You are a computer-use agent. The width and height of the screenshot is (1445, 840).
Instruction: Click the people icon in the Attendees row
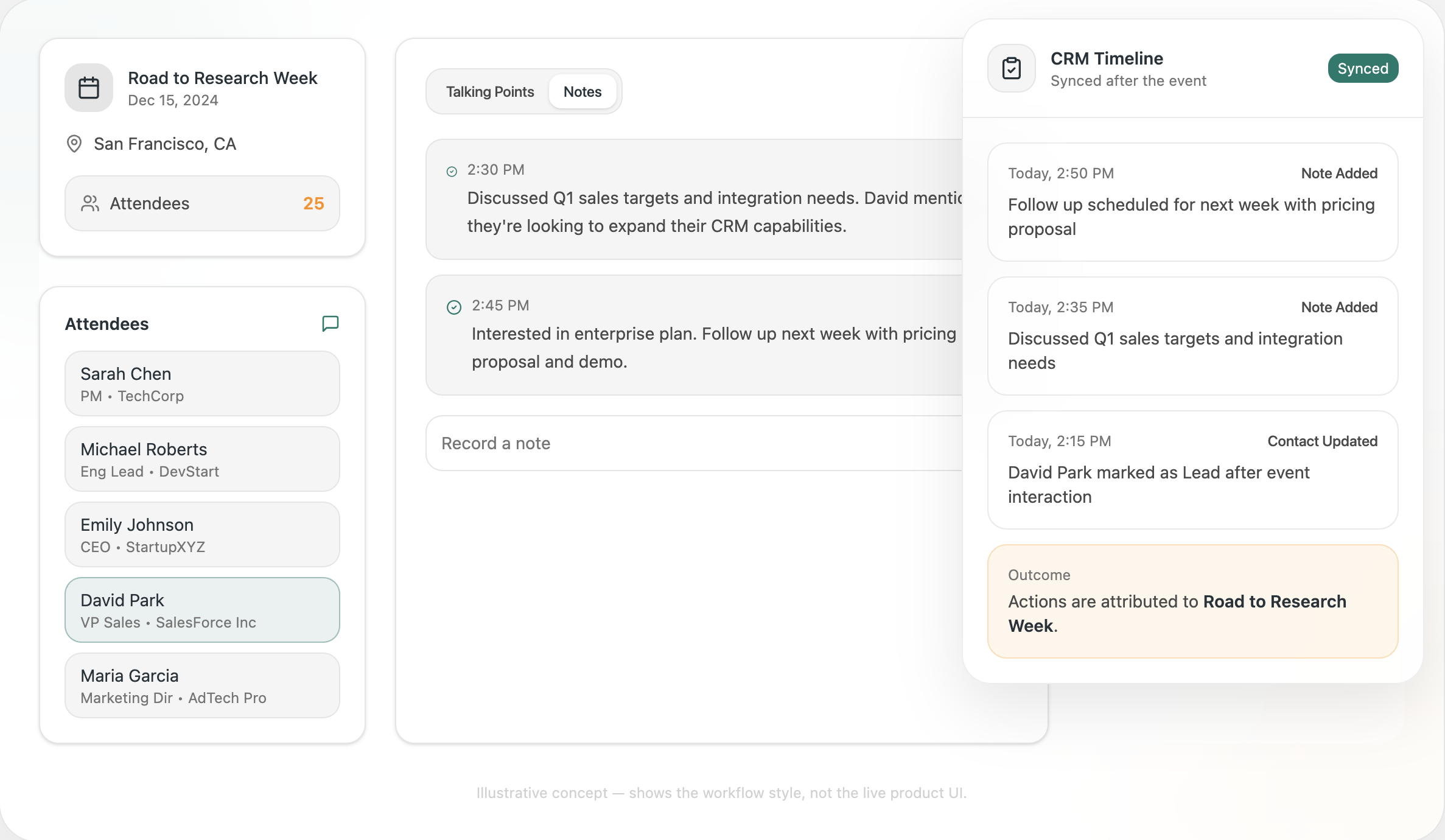(x=90, y=203)
